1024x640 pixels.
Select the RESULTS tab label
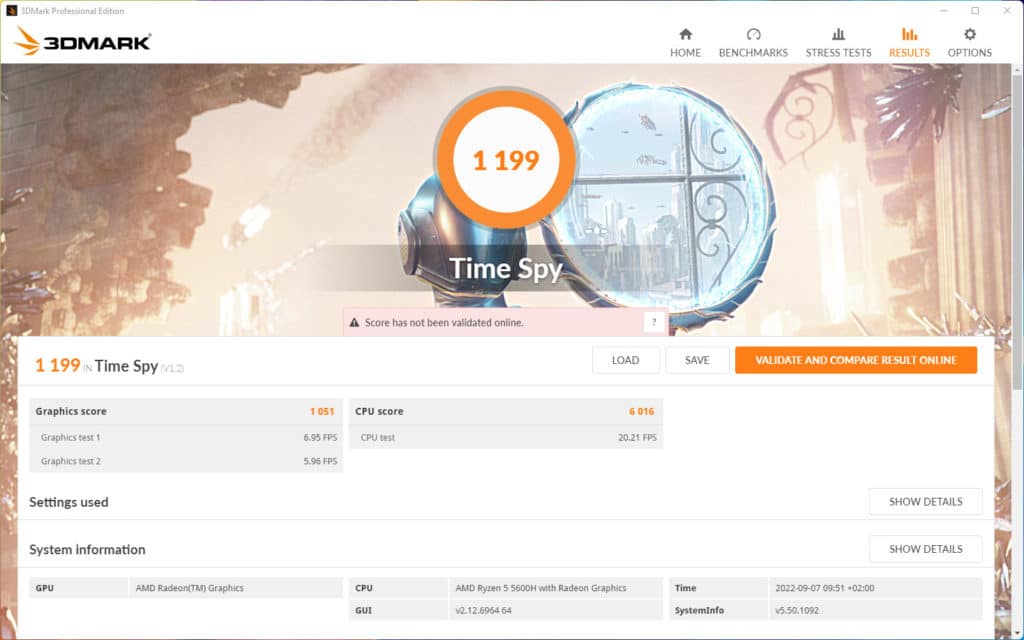[x=909, y=52]
